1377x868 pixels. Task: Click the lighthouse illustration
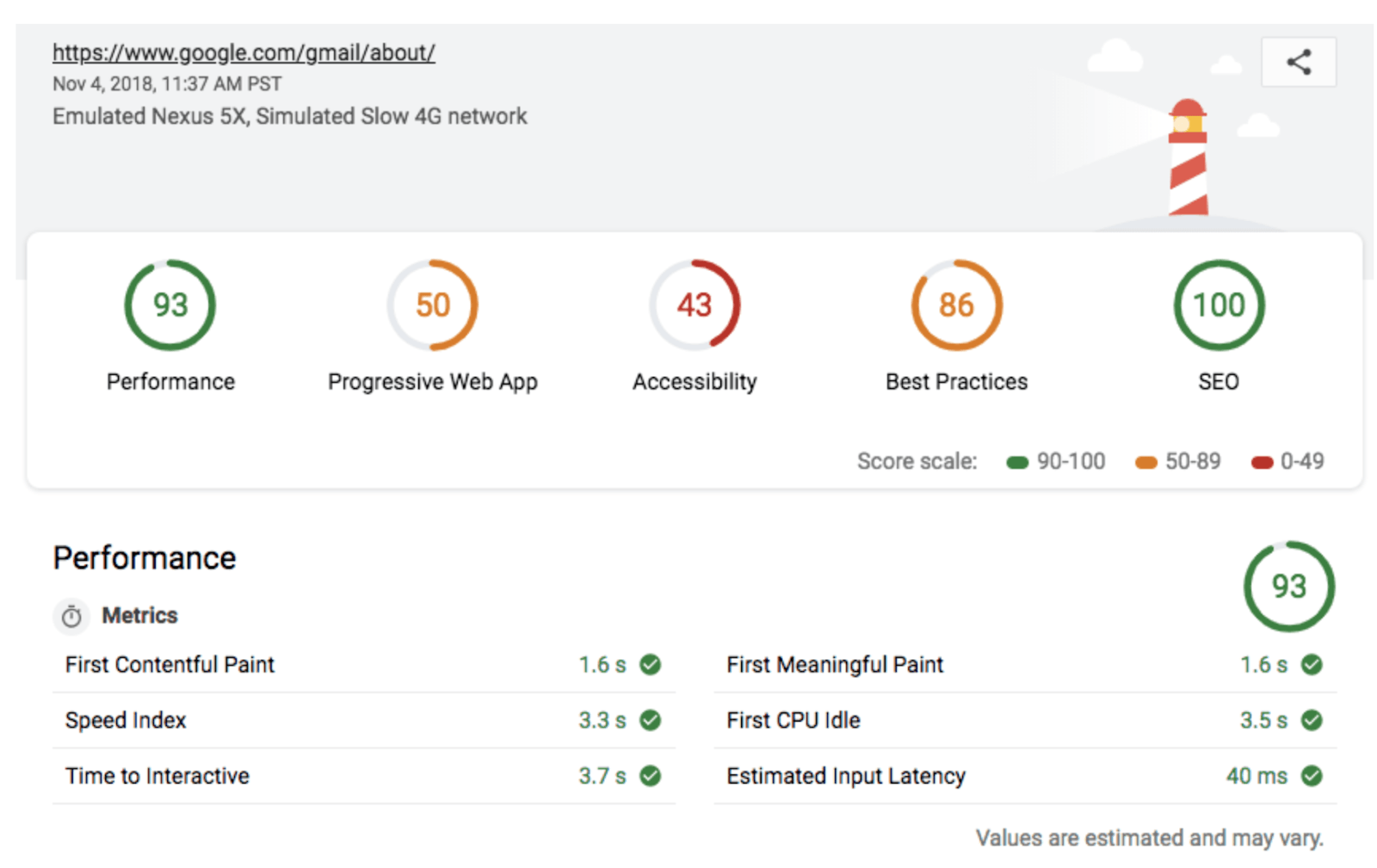[x=1188, y=159]
